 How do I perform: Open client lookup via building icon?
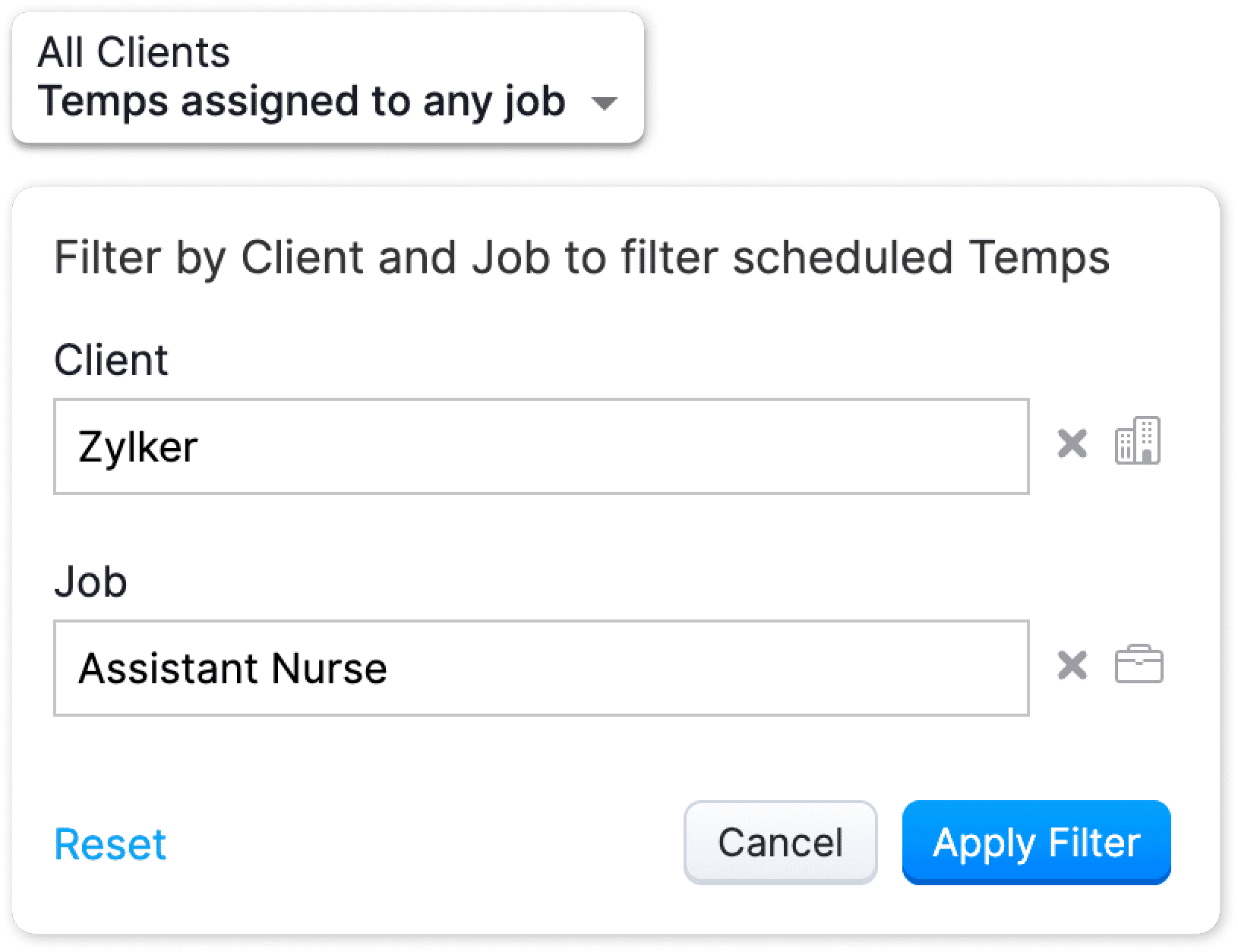pos(1137,441)
